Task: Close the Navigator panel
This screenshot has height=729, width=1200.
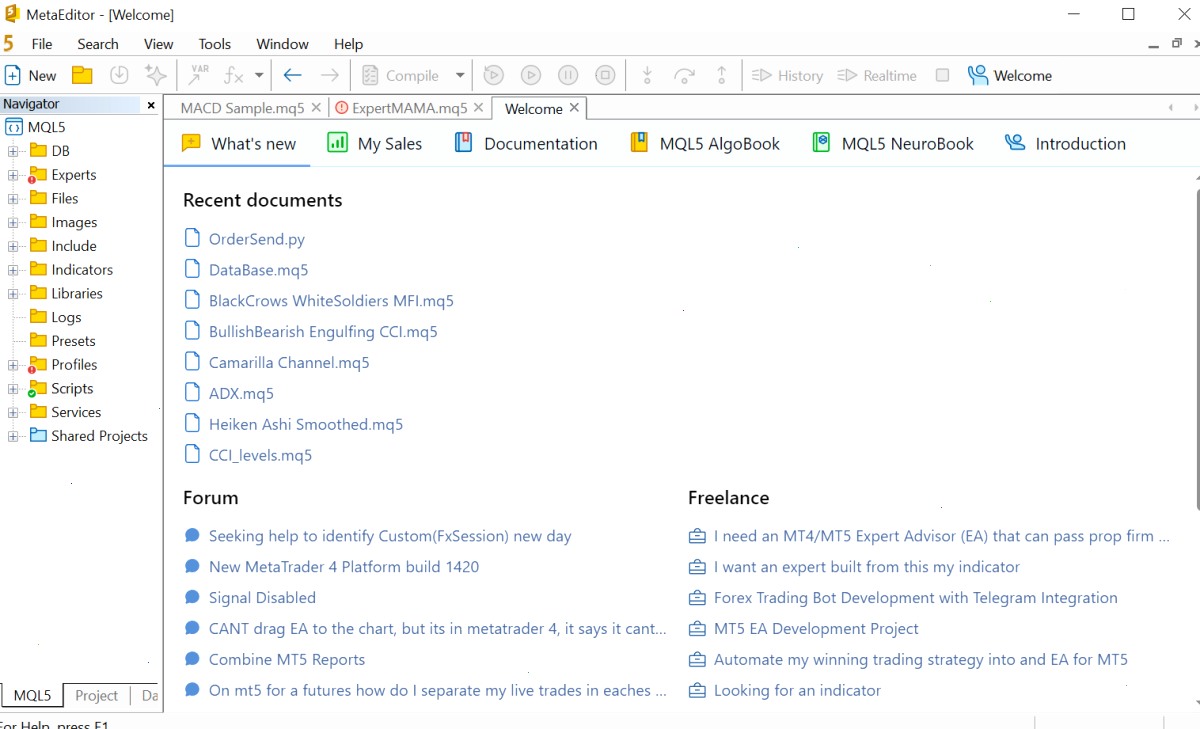Action: click(x=151, y=104)
